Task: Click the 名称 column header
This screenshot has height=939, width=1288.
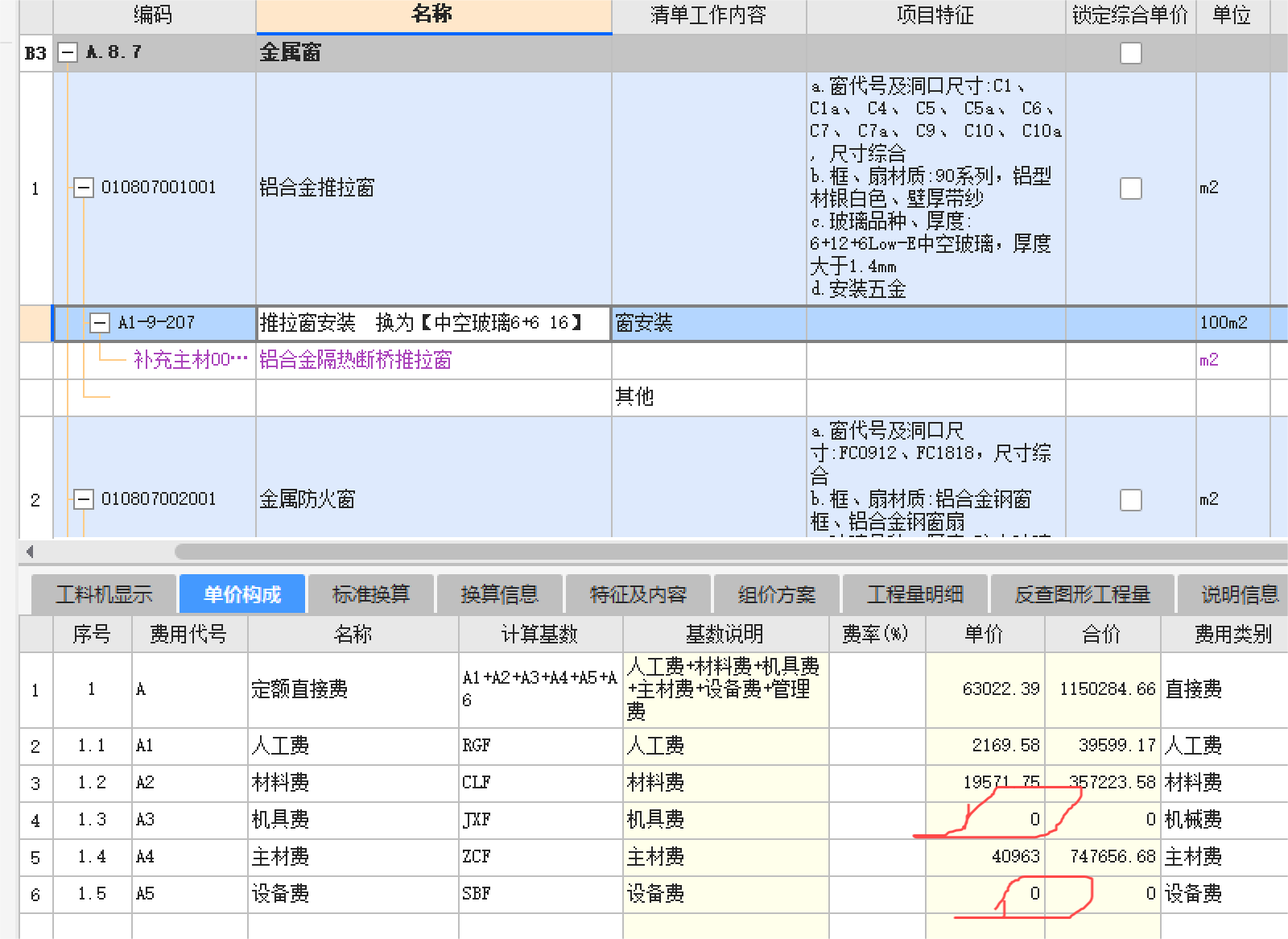Action: [434, 16]
